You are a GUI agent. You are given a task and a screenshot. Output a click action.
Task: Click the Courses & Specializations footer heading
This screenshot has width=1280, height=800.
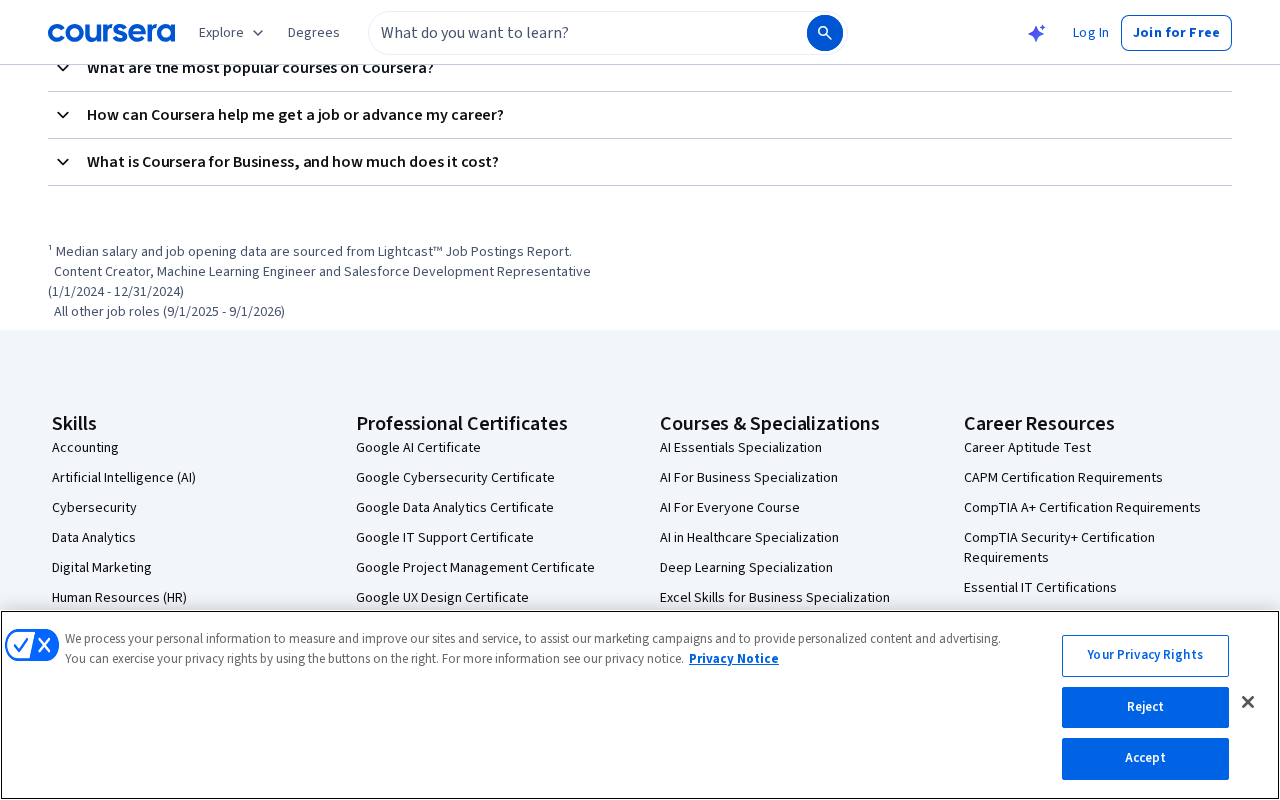770,423
